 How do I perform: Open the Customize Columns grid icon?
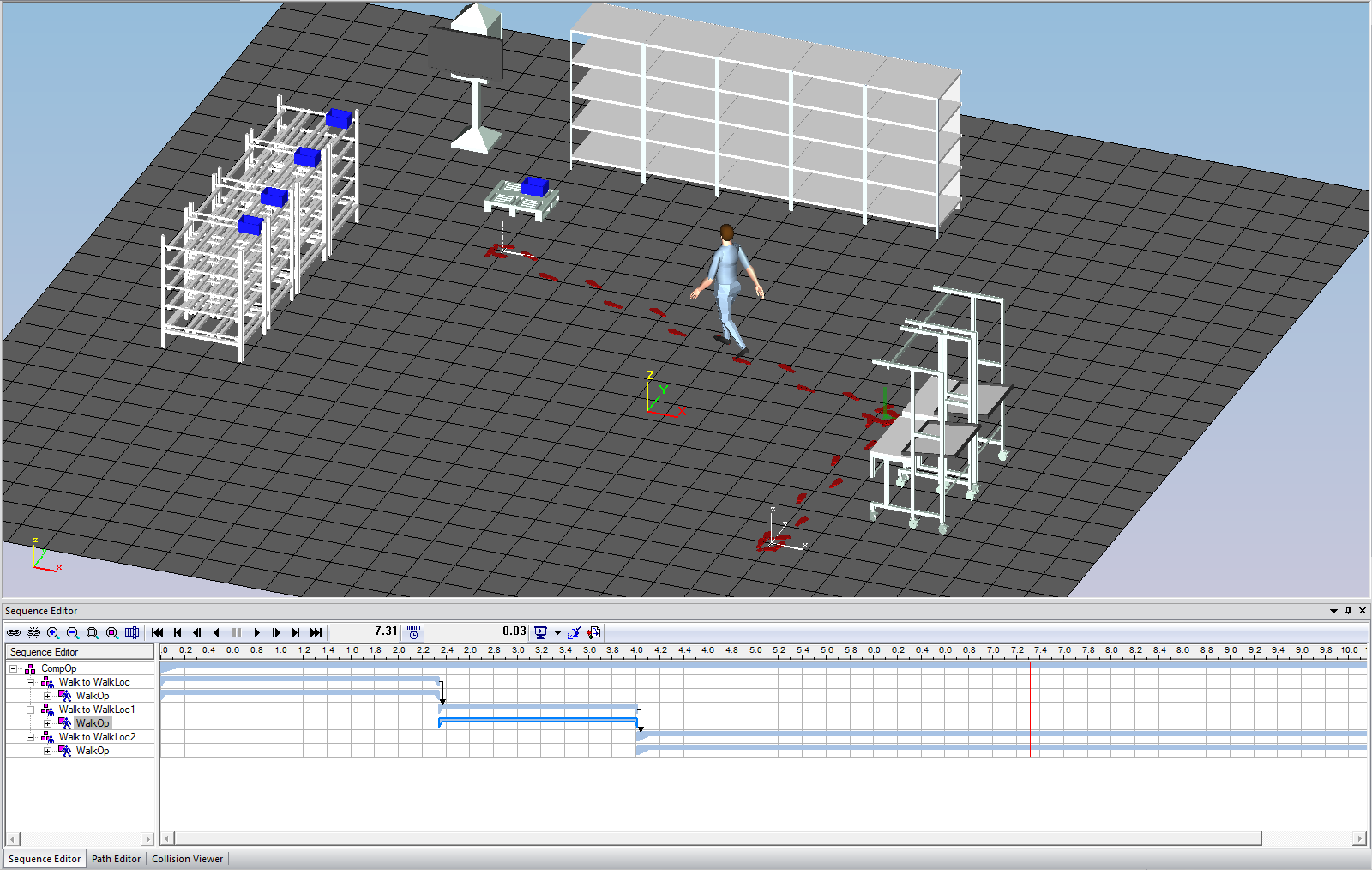132,633
